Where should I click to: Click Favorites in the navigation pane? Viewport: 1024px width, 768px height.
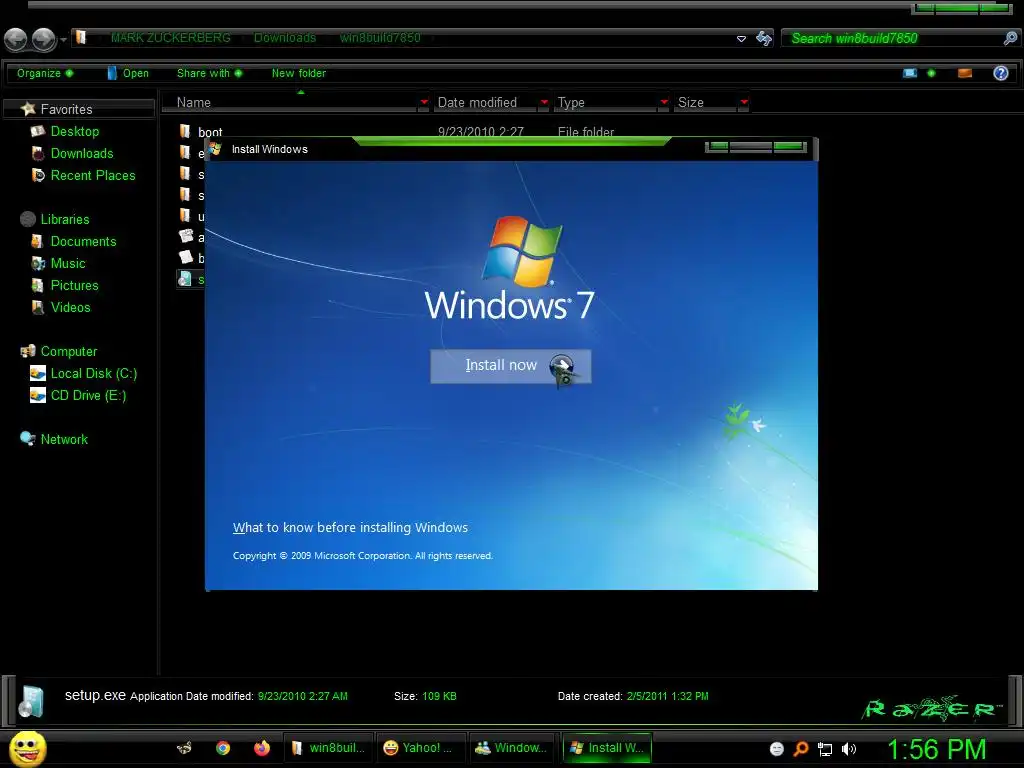coord(66,109)
